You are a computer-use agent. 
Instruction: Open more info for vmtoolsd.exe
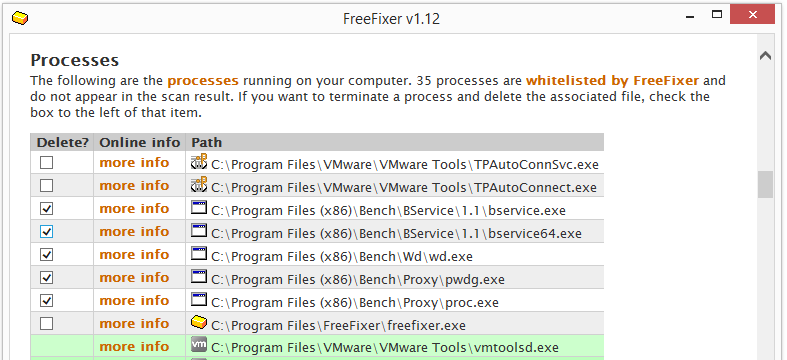coord(134,346)
